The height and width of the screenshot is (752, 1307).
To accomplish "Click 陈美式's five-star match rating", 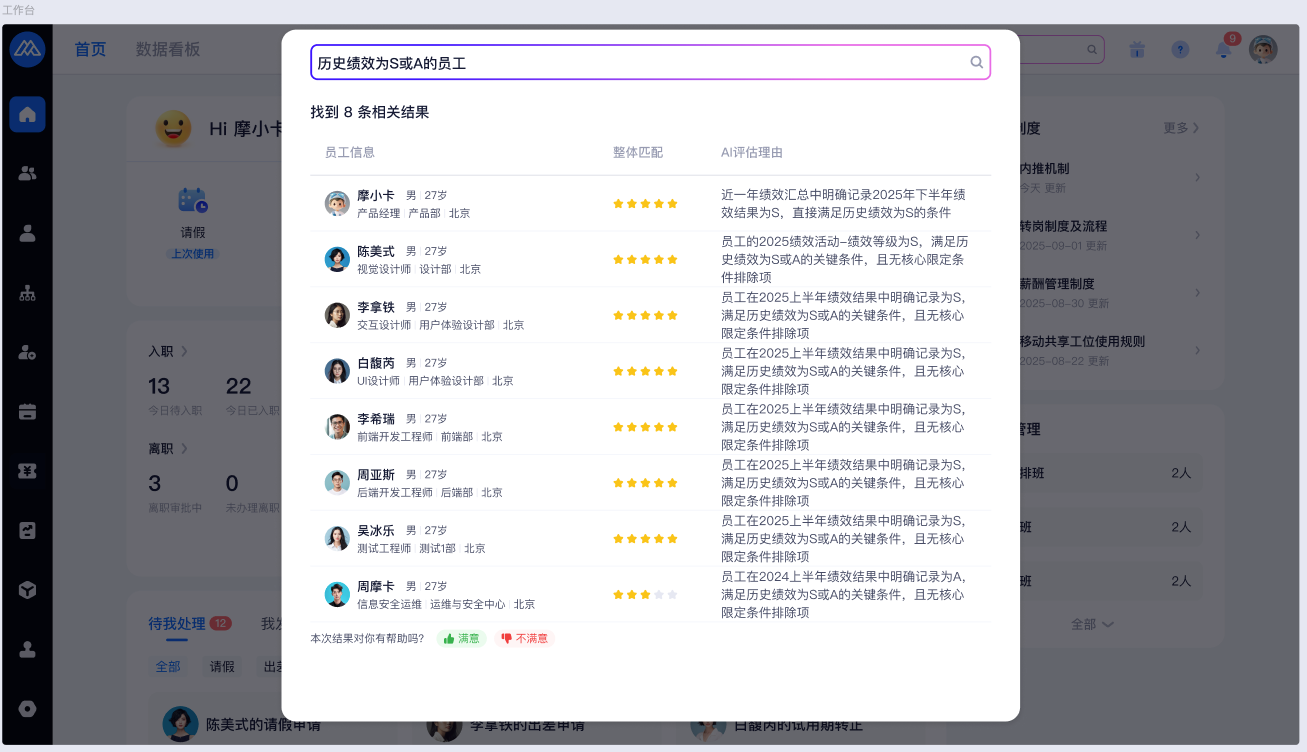I will pos(645,260).
